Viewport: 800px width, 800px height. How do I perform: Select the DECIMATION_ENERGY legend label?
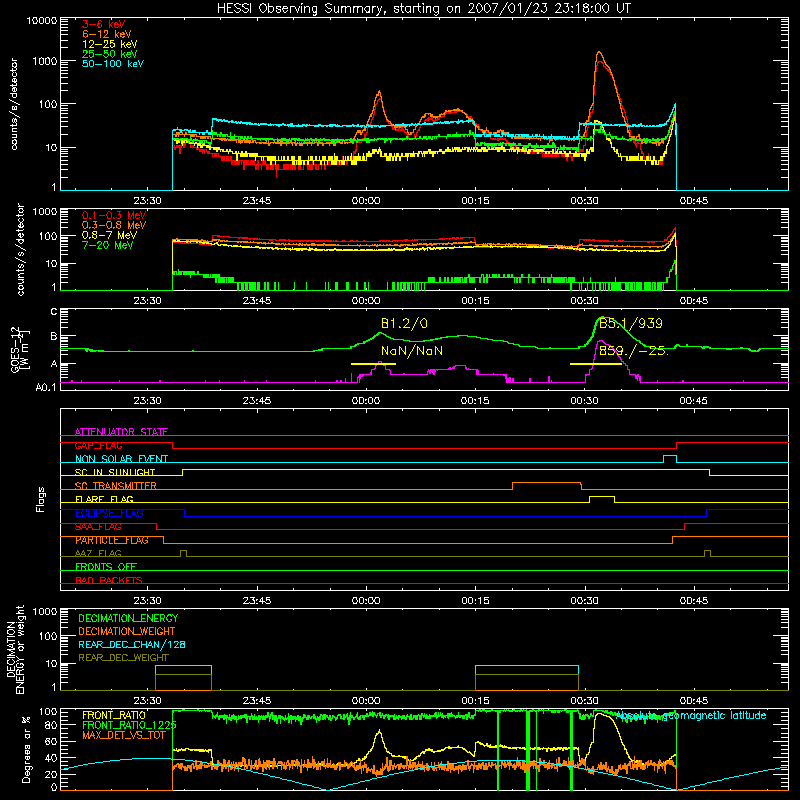(128, 618)
